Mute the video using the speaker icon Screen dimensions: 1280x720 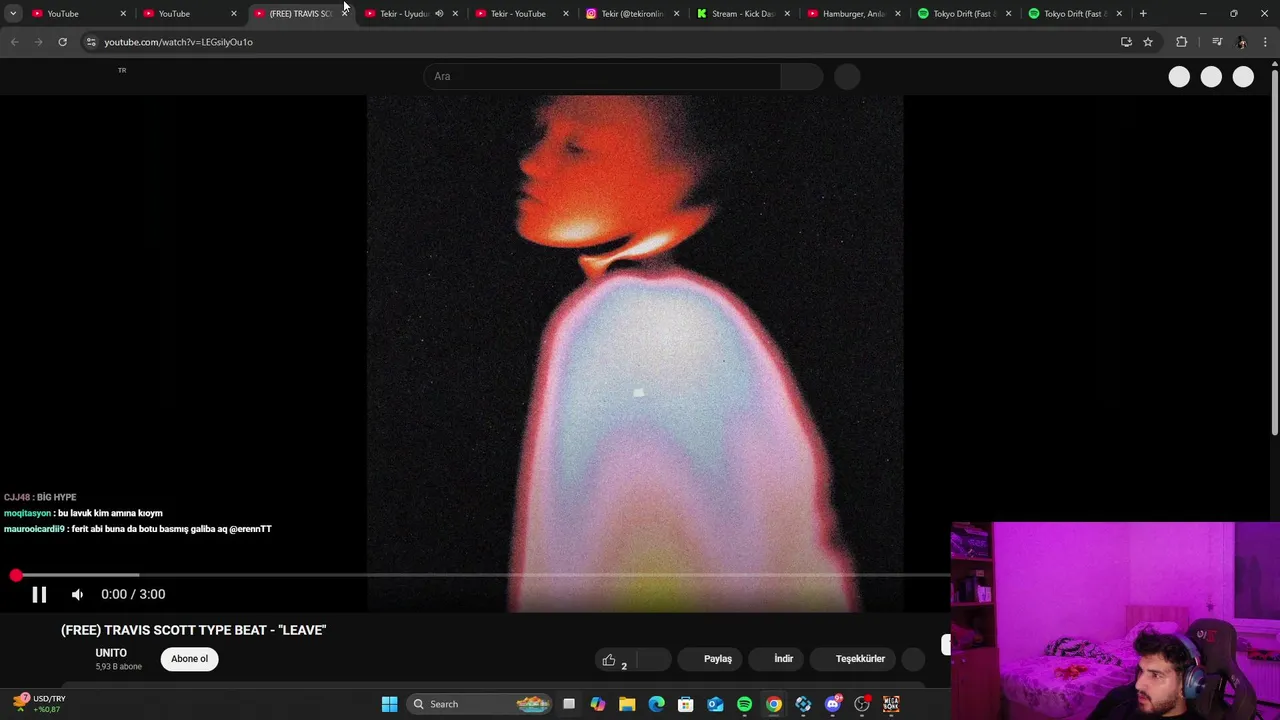(x=77, y=594)
